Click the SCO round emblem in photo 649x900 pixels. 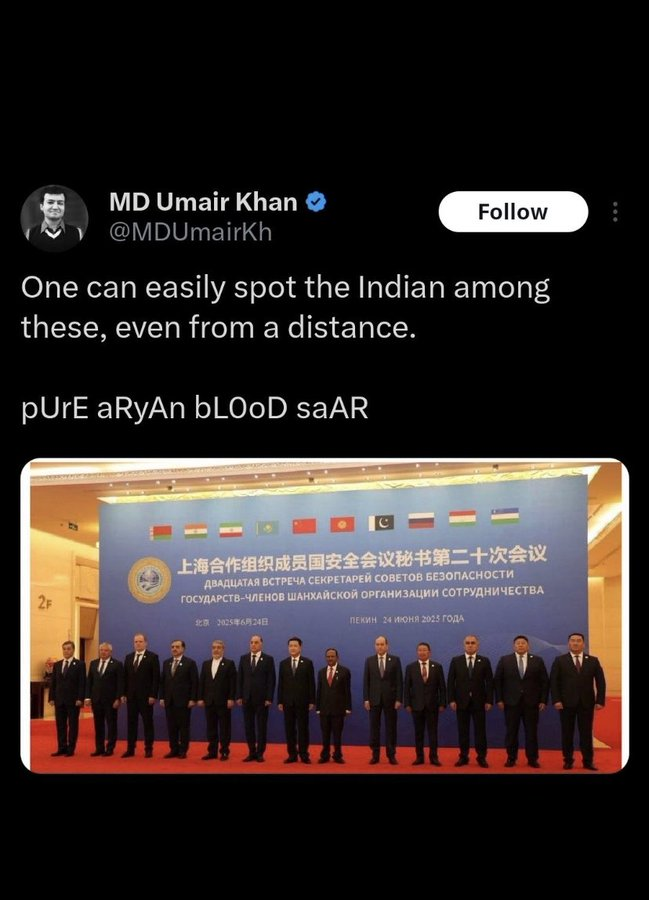pos(150,580)
